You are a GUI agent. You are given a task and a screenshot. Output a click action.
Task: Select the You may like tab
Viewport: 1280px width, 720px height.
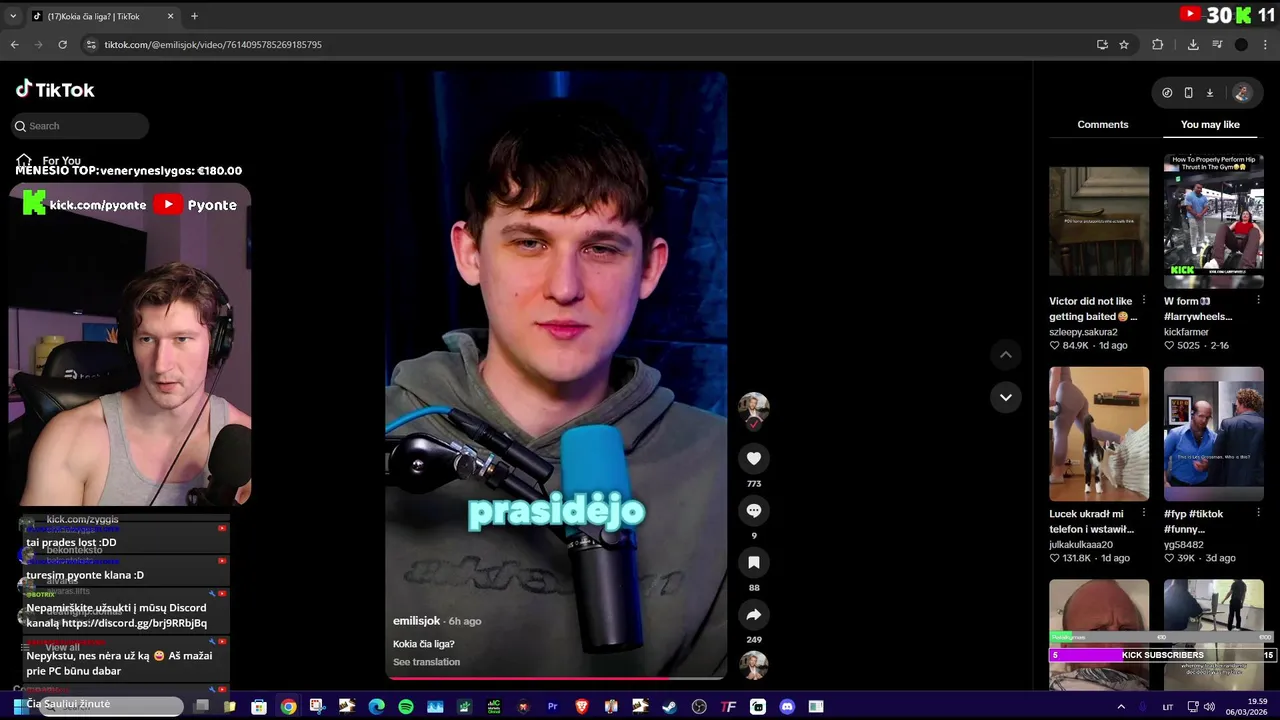point(1210,124)
